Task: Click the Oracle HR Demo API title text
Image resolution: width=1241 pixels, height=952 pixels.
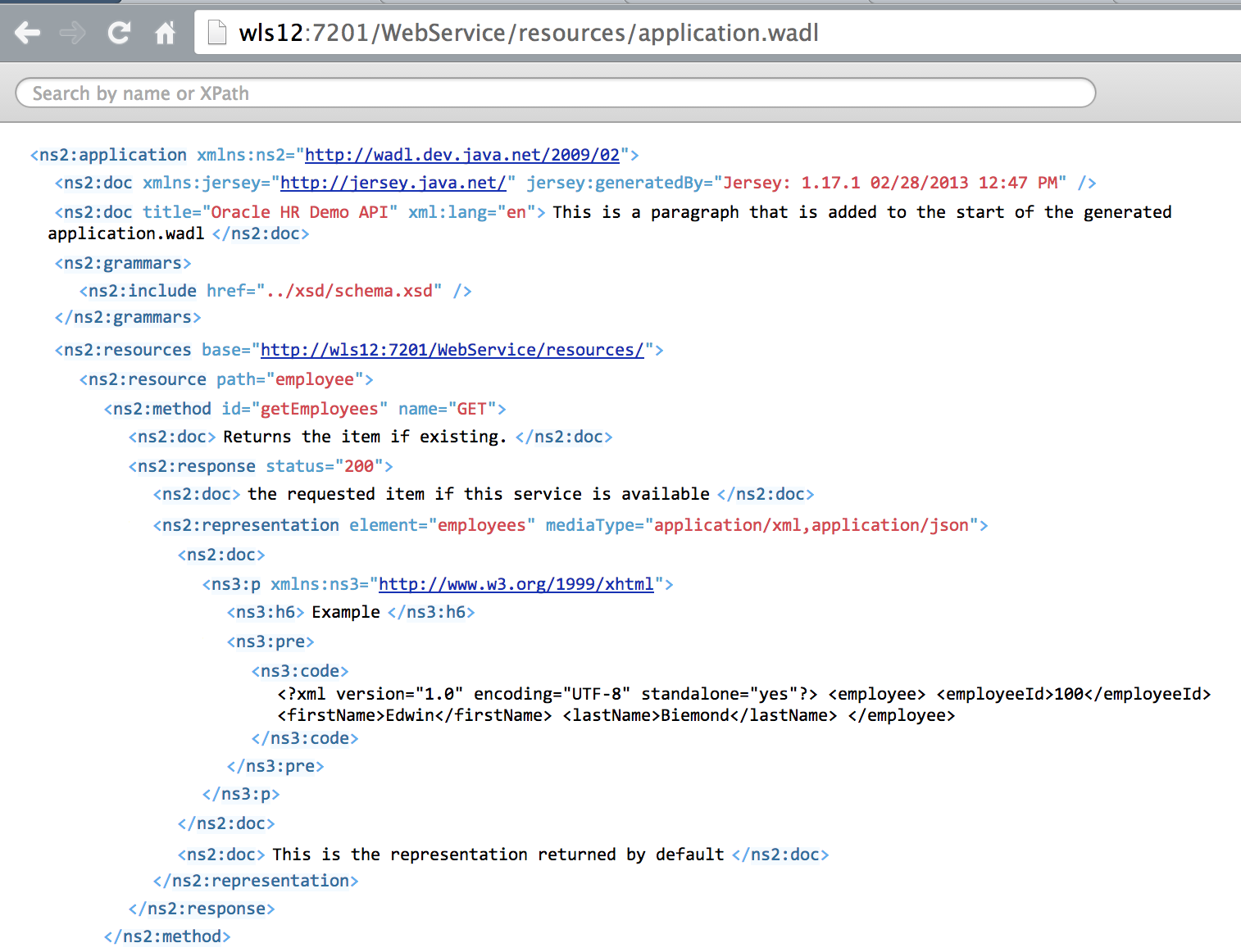Action: [300, 211]
